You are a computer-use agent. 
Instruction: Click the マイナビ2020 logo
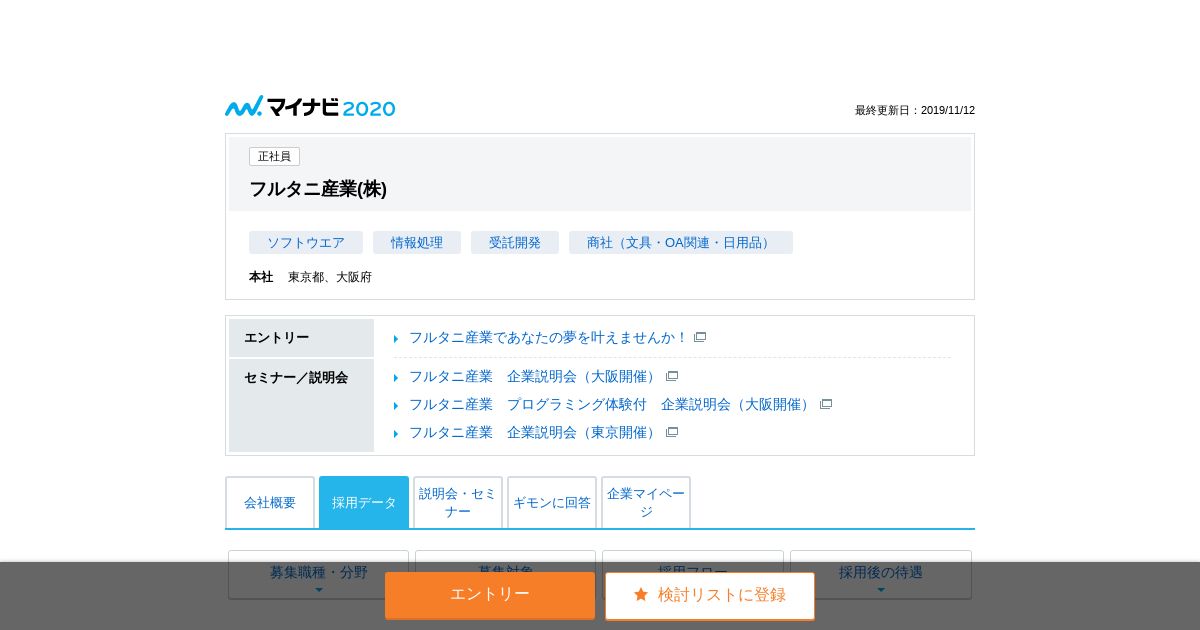point(310,106)
